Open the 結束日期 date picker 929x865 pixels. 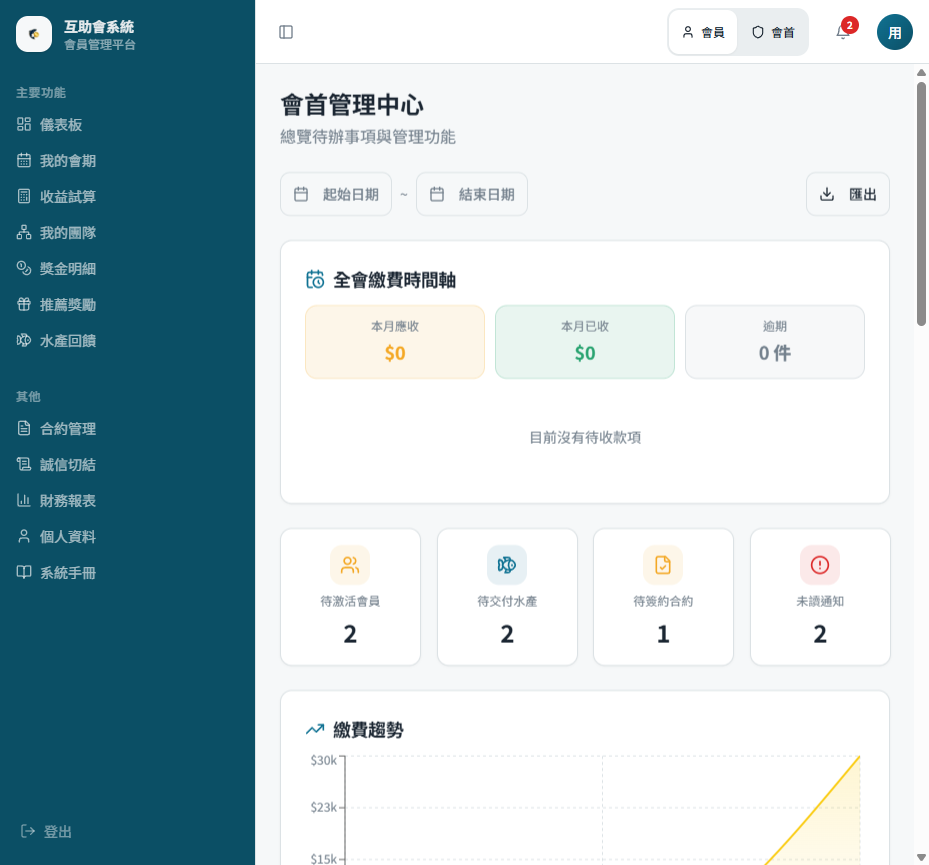click(x=472, y=194)
